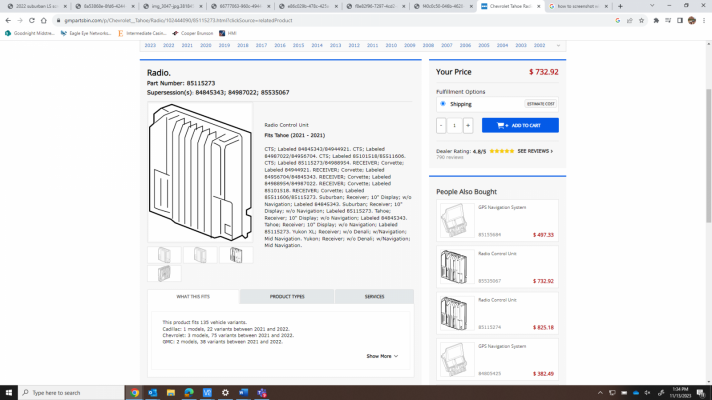The width and height of the screenshot is (712, 400).
Task: Select model year 2015
Action: point(298,45)
